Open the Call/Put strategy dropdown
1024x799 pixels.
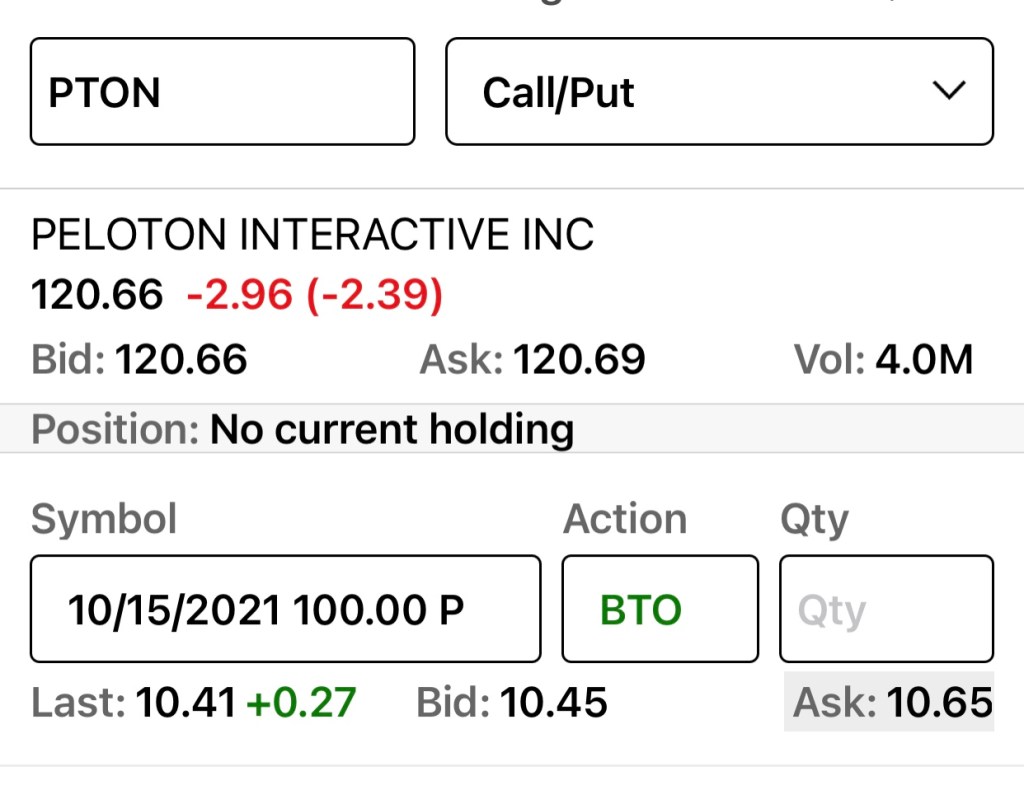(x=718, y=92)
